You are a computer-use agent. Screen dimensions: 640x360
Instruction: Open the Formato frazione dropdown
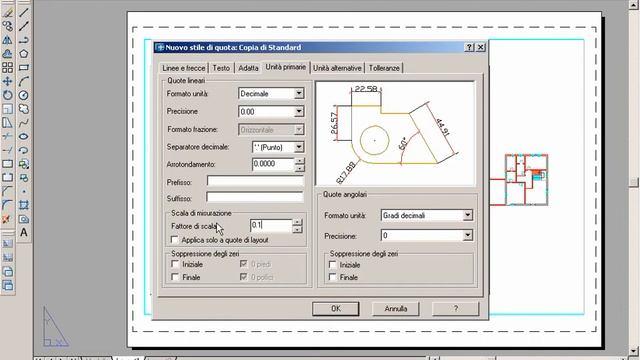[x=299, y=130]
